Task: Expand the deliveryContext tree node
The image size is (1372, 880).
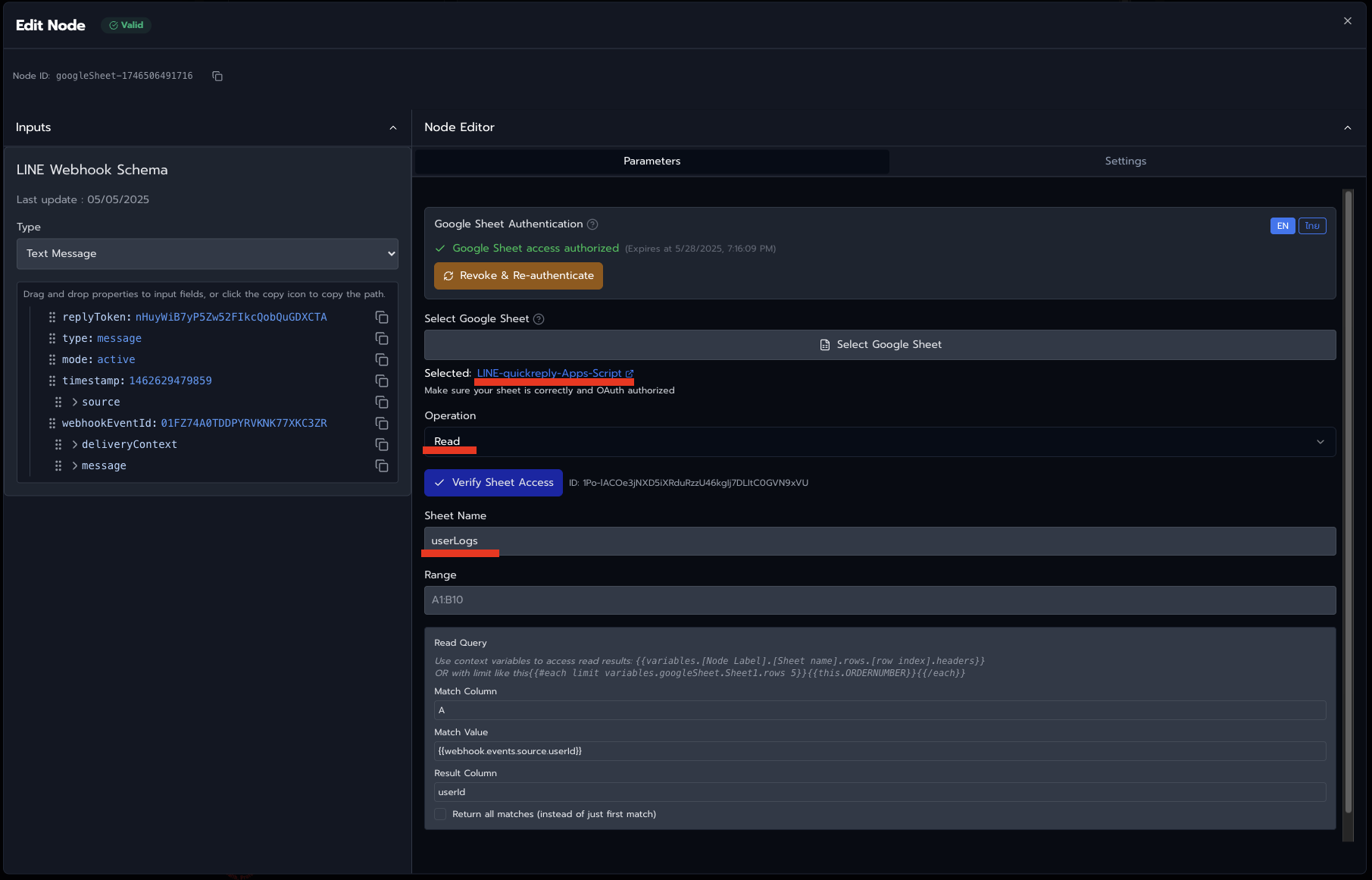Action: 75,444
